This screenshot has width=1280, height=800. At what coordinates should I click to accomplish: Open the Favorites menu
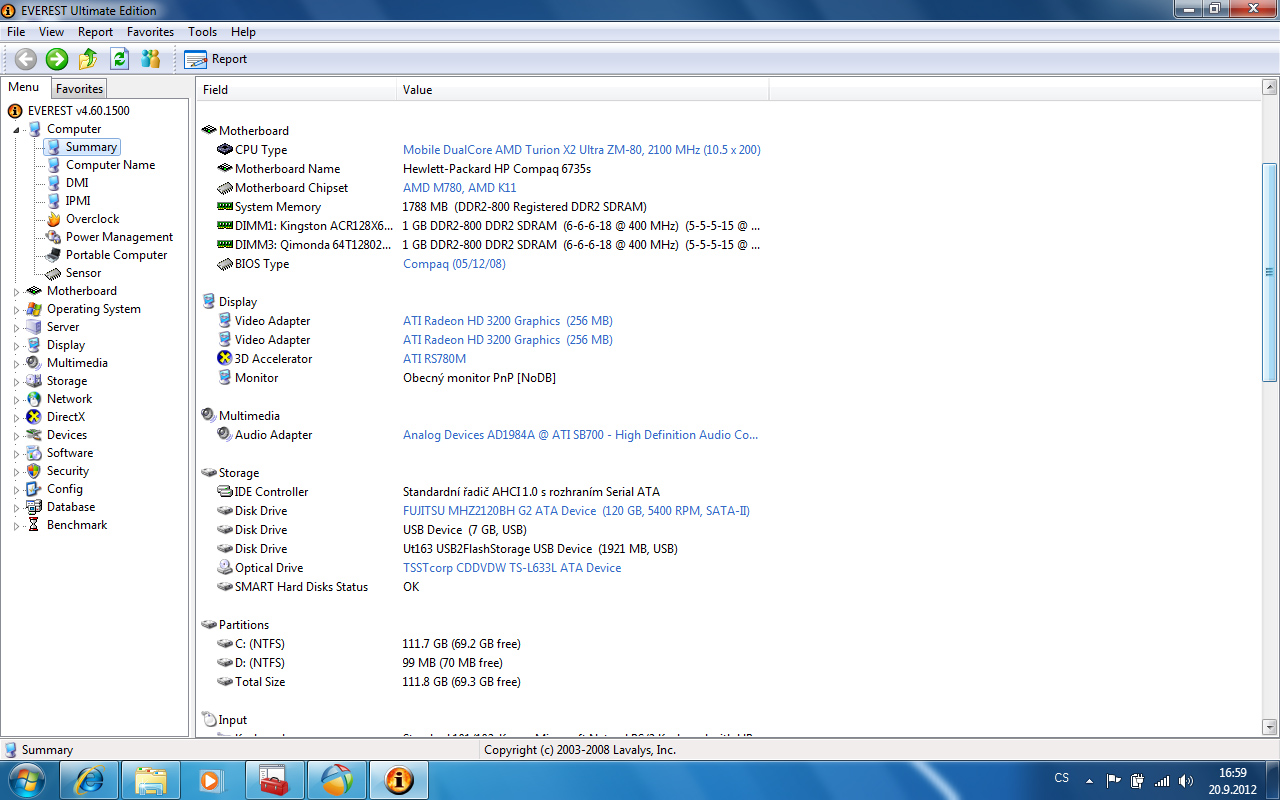pyautogui.click(x=150, y=32)
